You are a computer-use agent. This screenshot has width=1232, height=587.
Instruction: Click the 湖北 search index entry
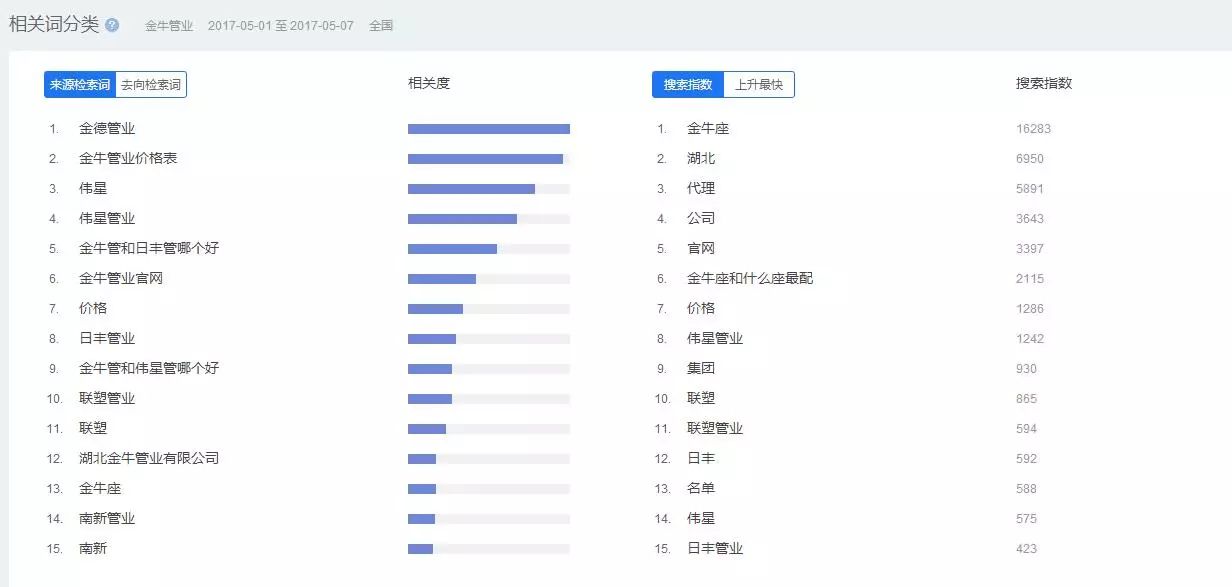pos(701,159)
